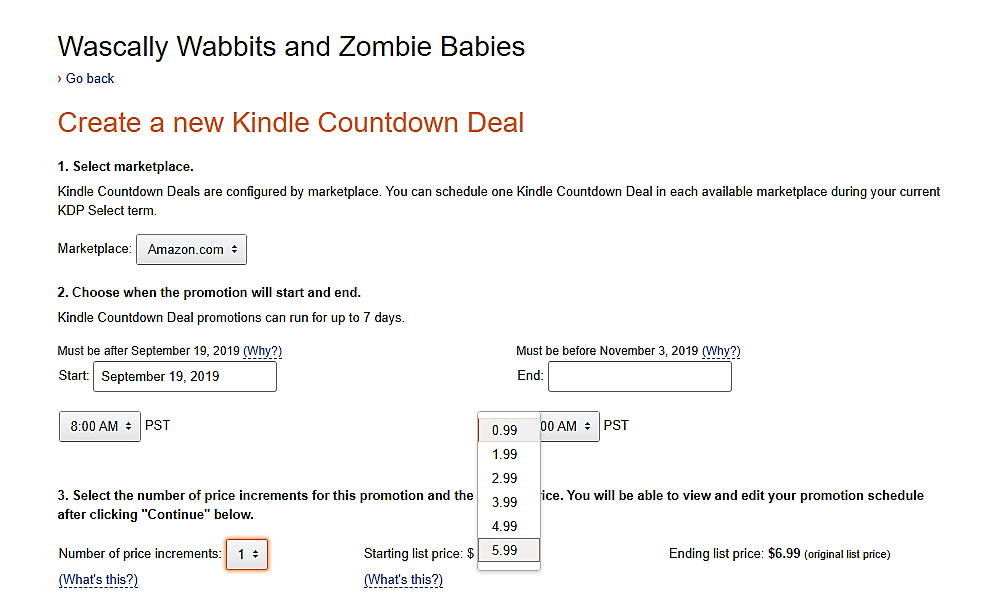Open the start time 8:00 AM dropdown
This screenshot has width=997, height=605.
click(x=100, y=426)
